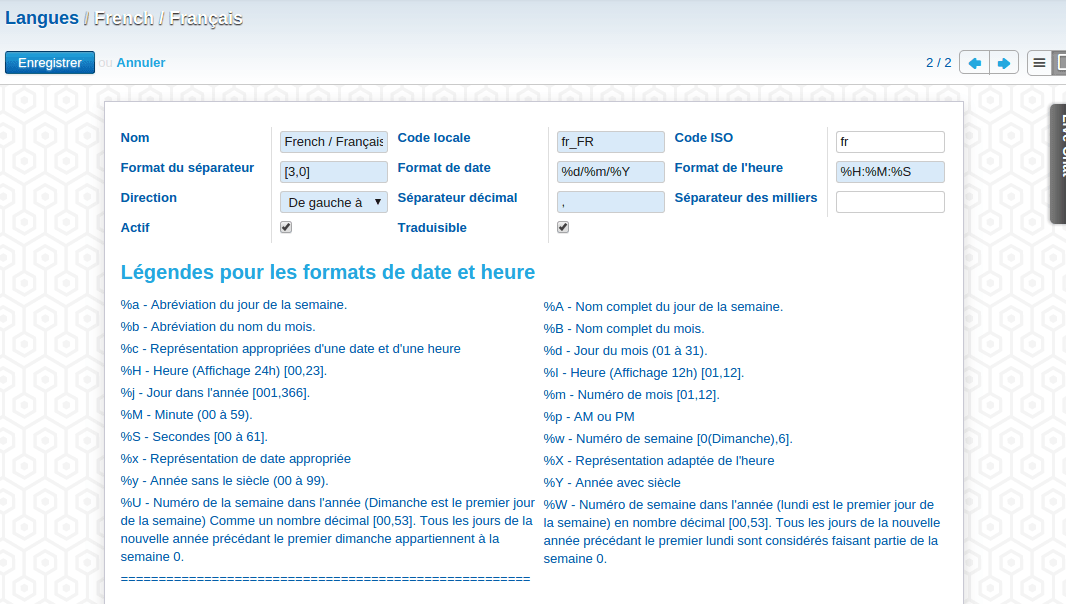Click the '%U - Numéro de la semaine' paragraph
The image size is (1066, 604).
point(328,530)
